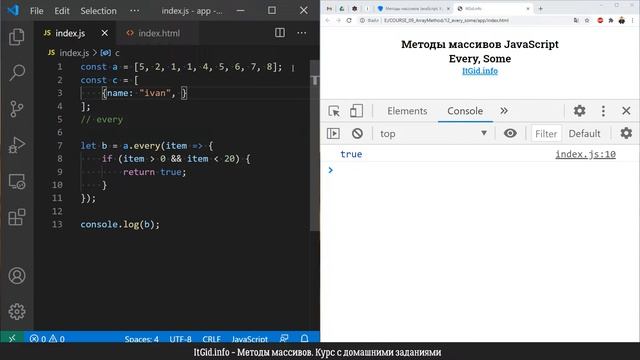The height and width of the screenshot is (360, 640).
Task: Open DevTools settings gear
Action: [x=579, y=111]
